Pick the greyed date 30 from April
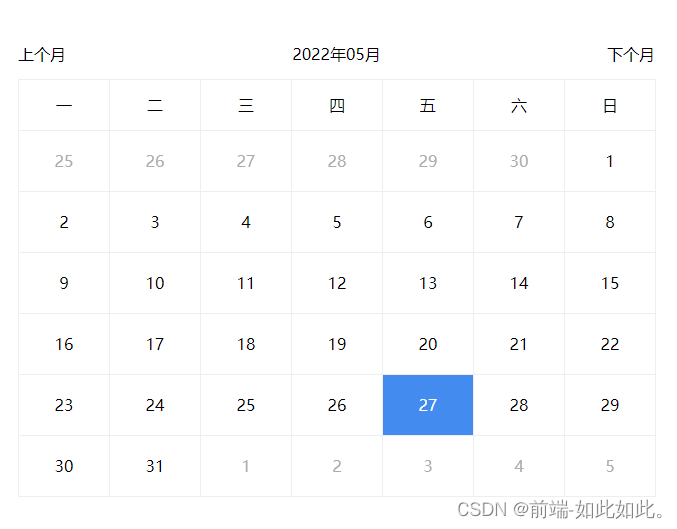 point(519,161)
